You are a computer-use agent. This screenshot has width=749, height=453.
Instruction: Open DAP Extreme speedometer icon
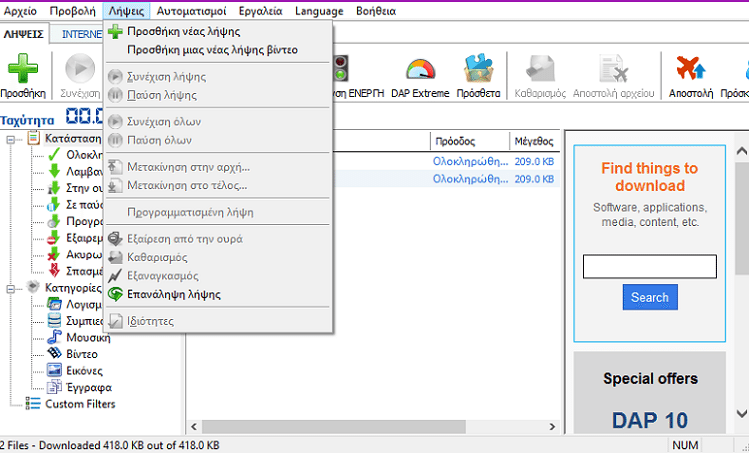420,72
